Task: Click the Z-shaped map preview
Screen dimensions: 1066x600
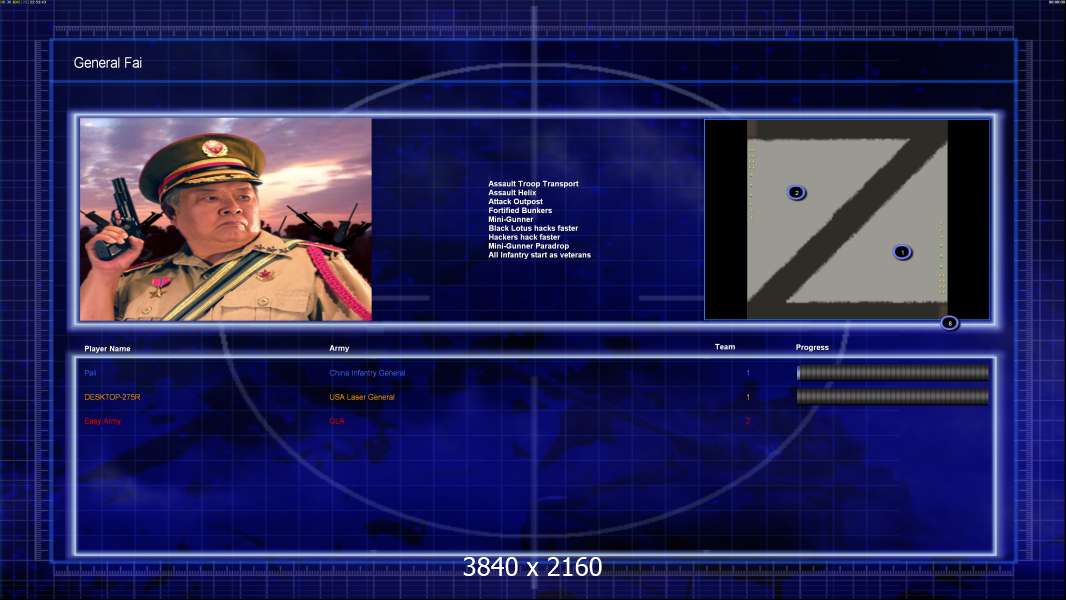Action: (x=847, y=219)
